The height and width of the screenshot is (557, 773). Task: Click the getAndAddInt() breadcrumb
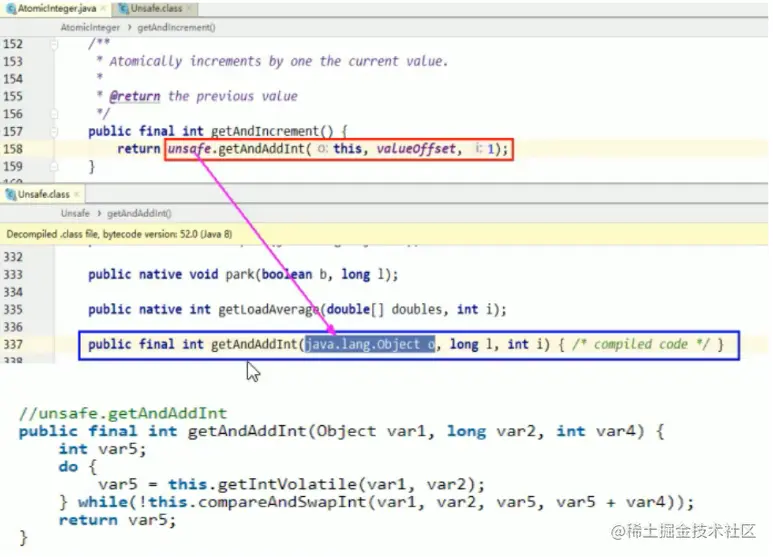(139, 213)
